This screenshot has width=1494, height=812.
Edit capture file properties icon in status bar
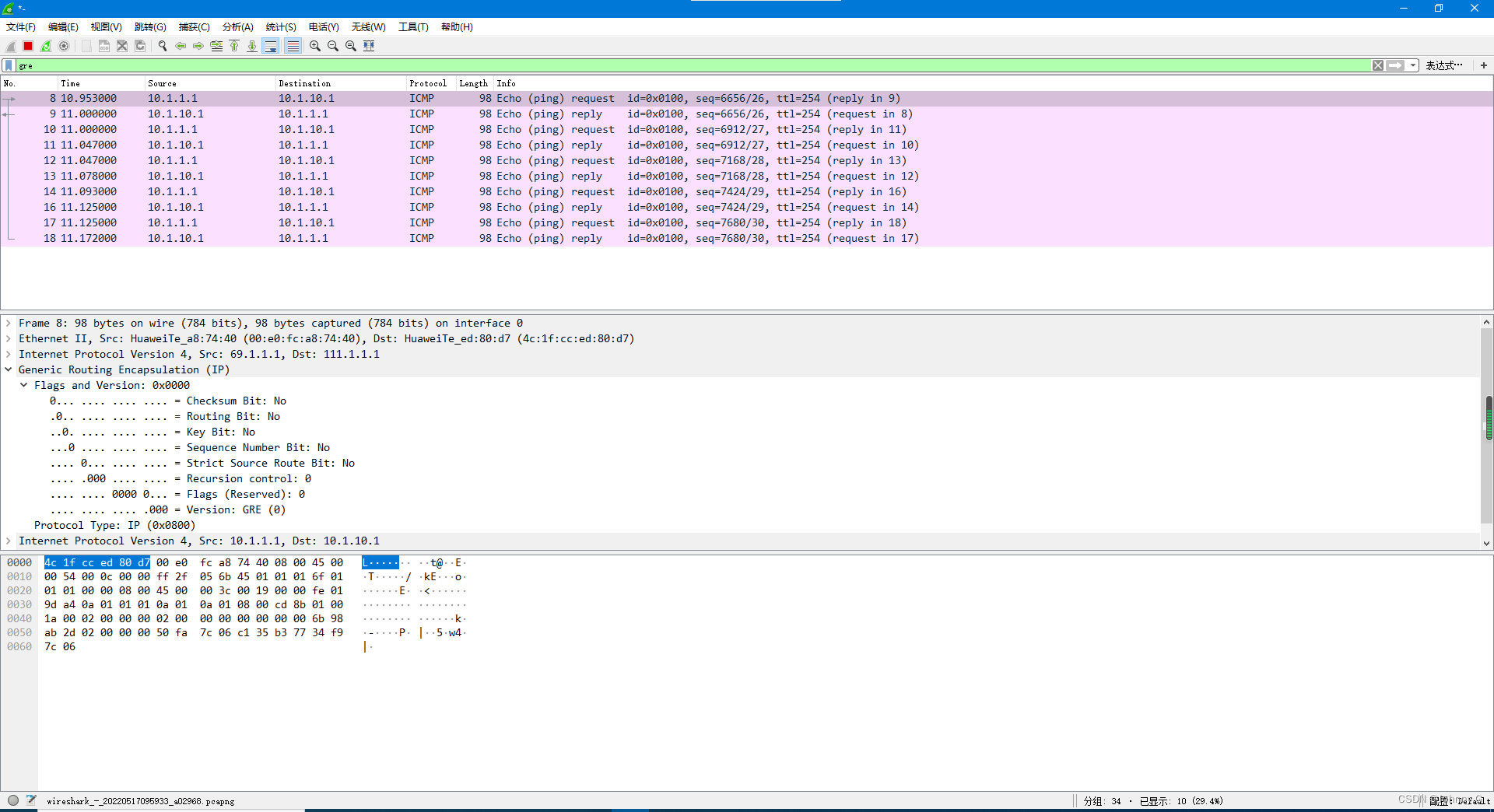click(31, 800)
